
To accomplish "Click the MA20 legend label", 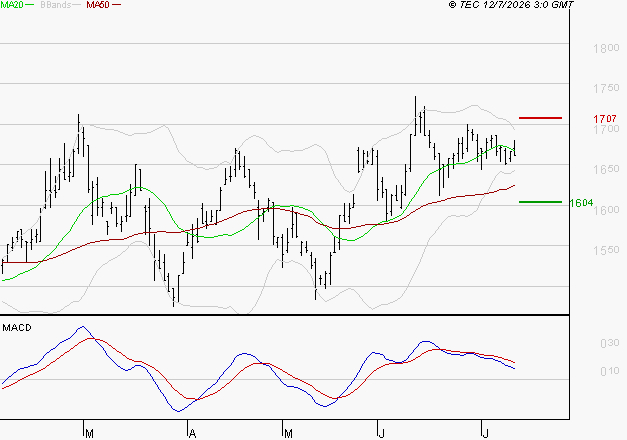I will coord(11,5).
